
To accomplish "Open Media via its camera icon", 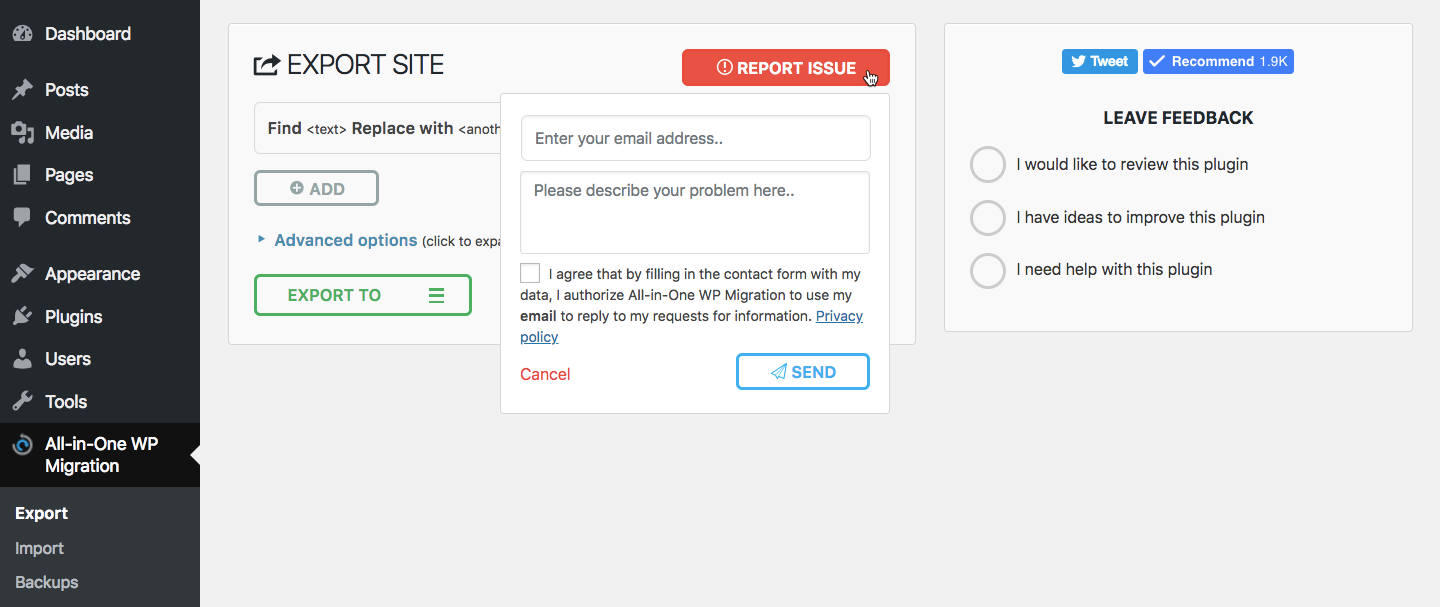I will (x=22, y=132).
